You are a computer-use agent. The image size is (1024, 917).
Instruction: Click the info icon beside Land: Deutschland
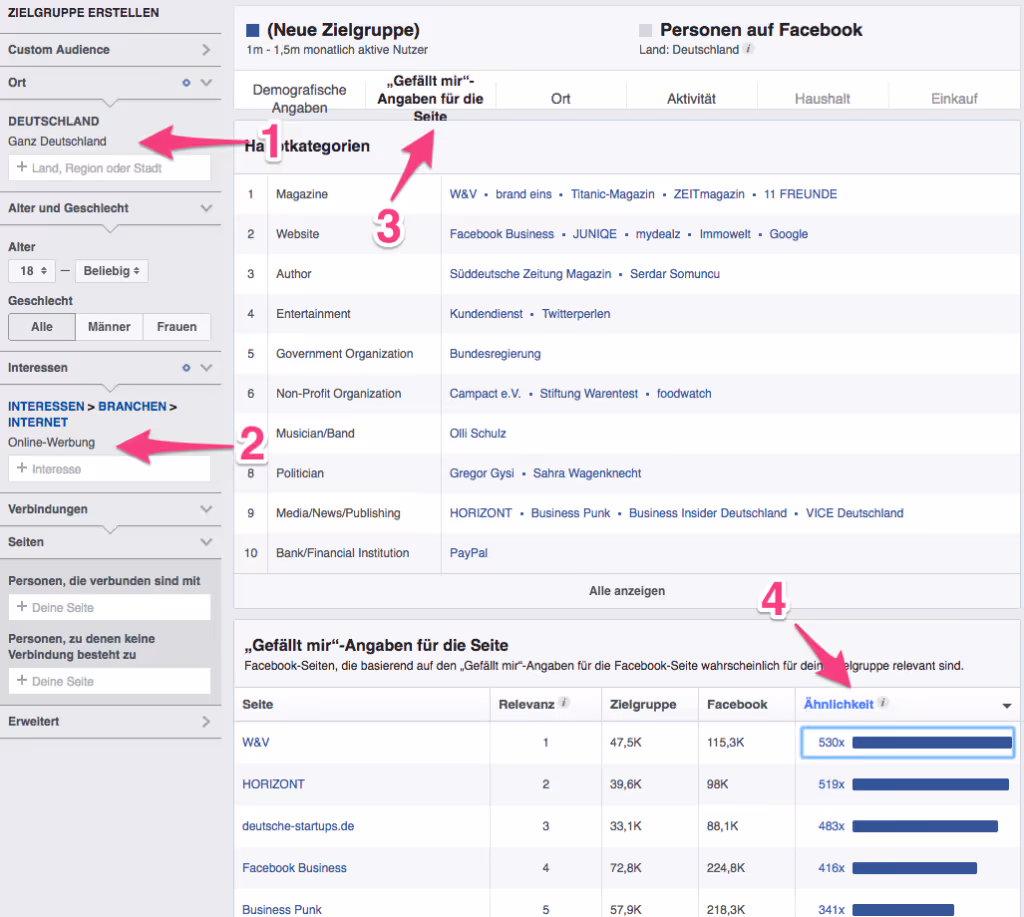click(748, 49)
